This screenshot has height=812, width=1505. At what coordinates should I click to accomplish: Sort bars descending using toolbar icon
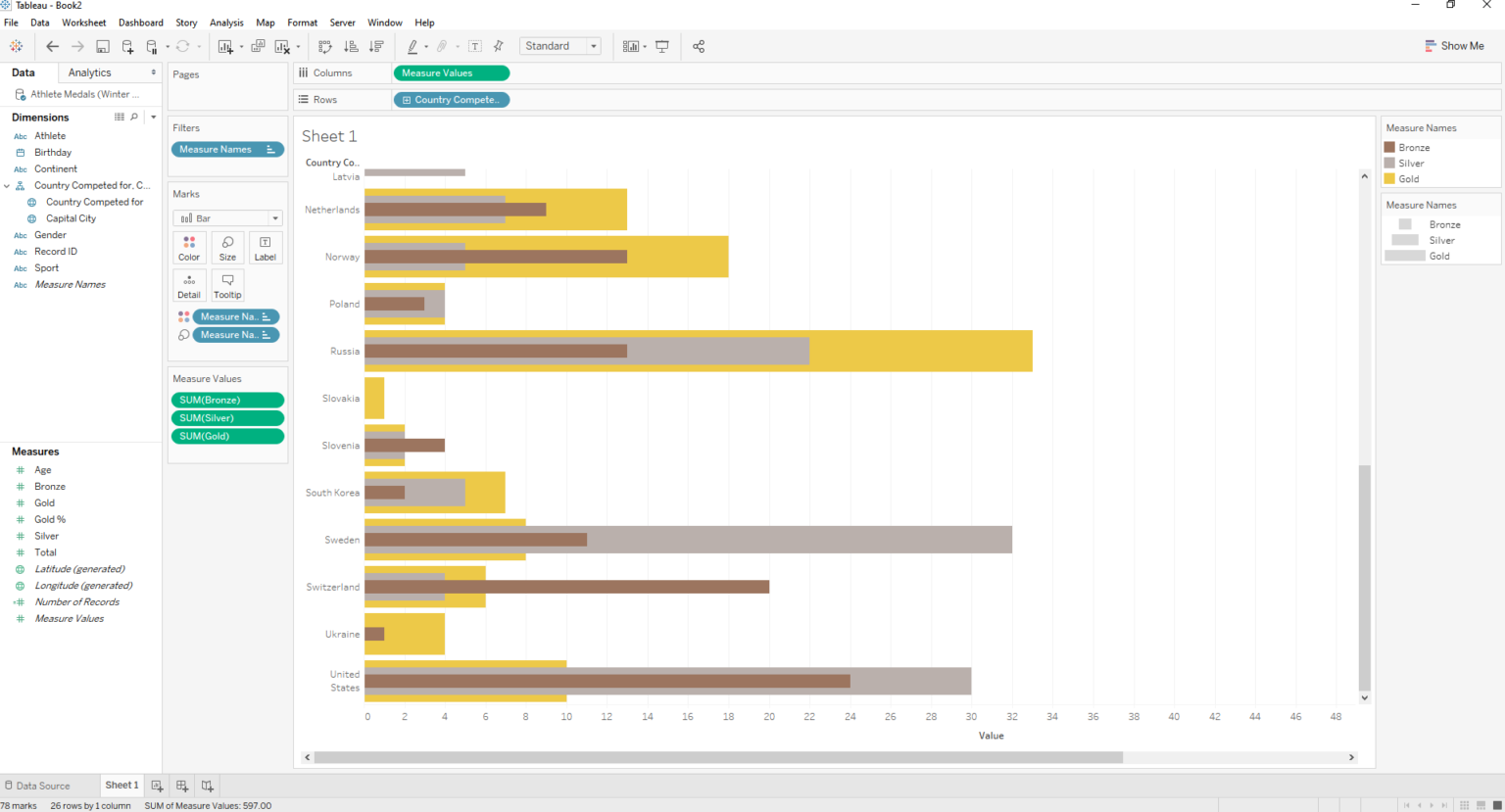pyautogui.click(x=376, y=46)
